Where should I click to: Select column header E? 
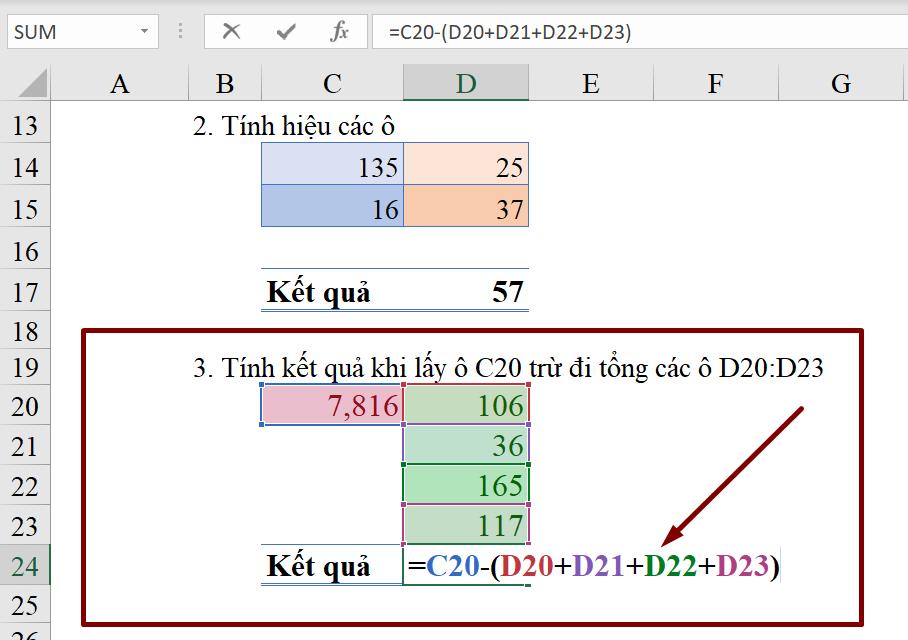pos(590,83)
